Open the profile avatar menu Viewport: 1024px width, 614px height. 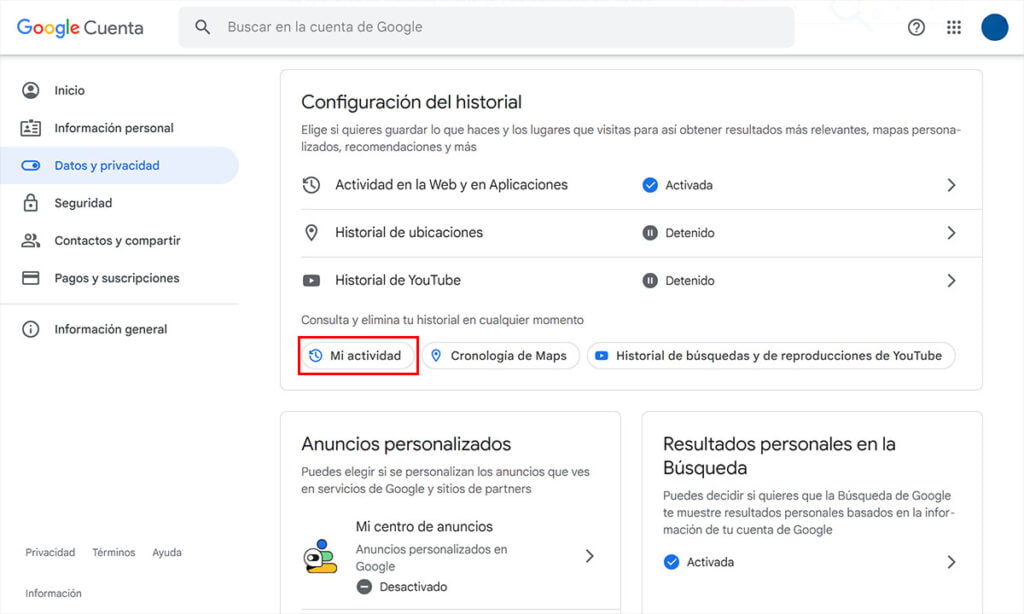click(x=995, y=27)
